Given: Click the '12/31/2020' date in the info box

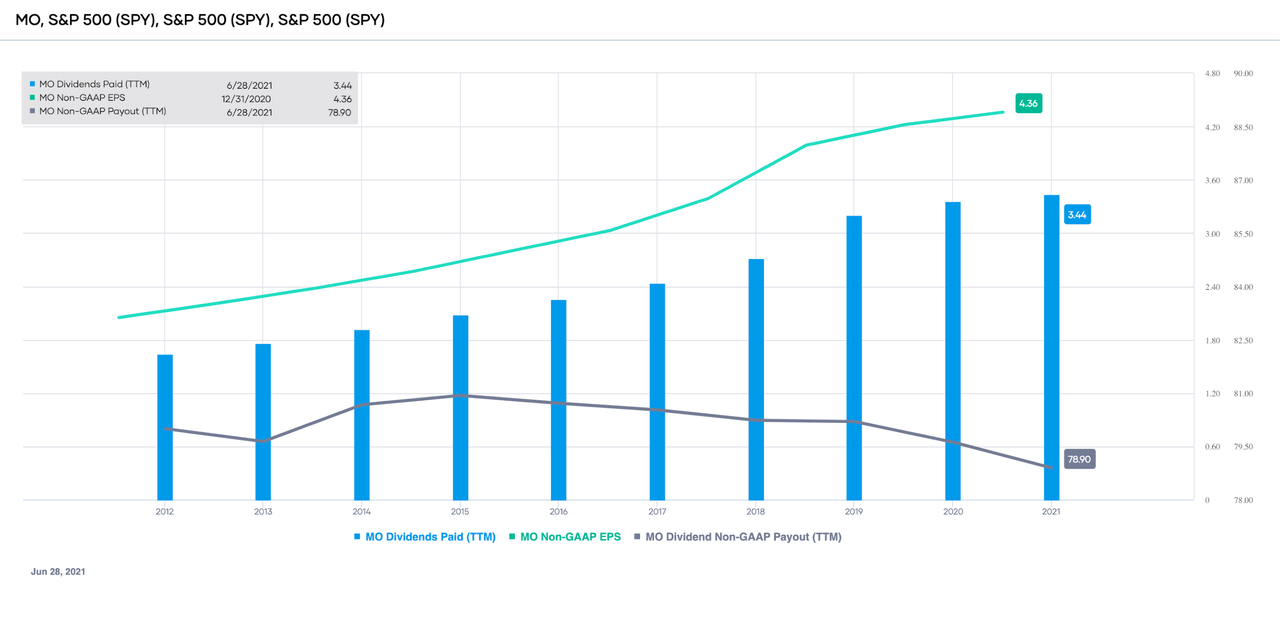Looking at the screenshot, I should pos(246,98).
